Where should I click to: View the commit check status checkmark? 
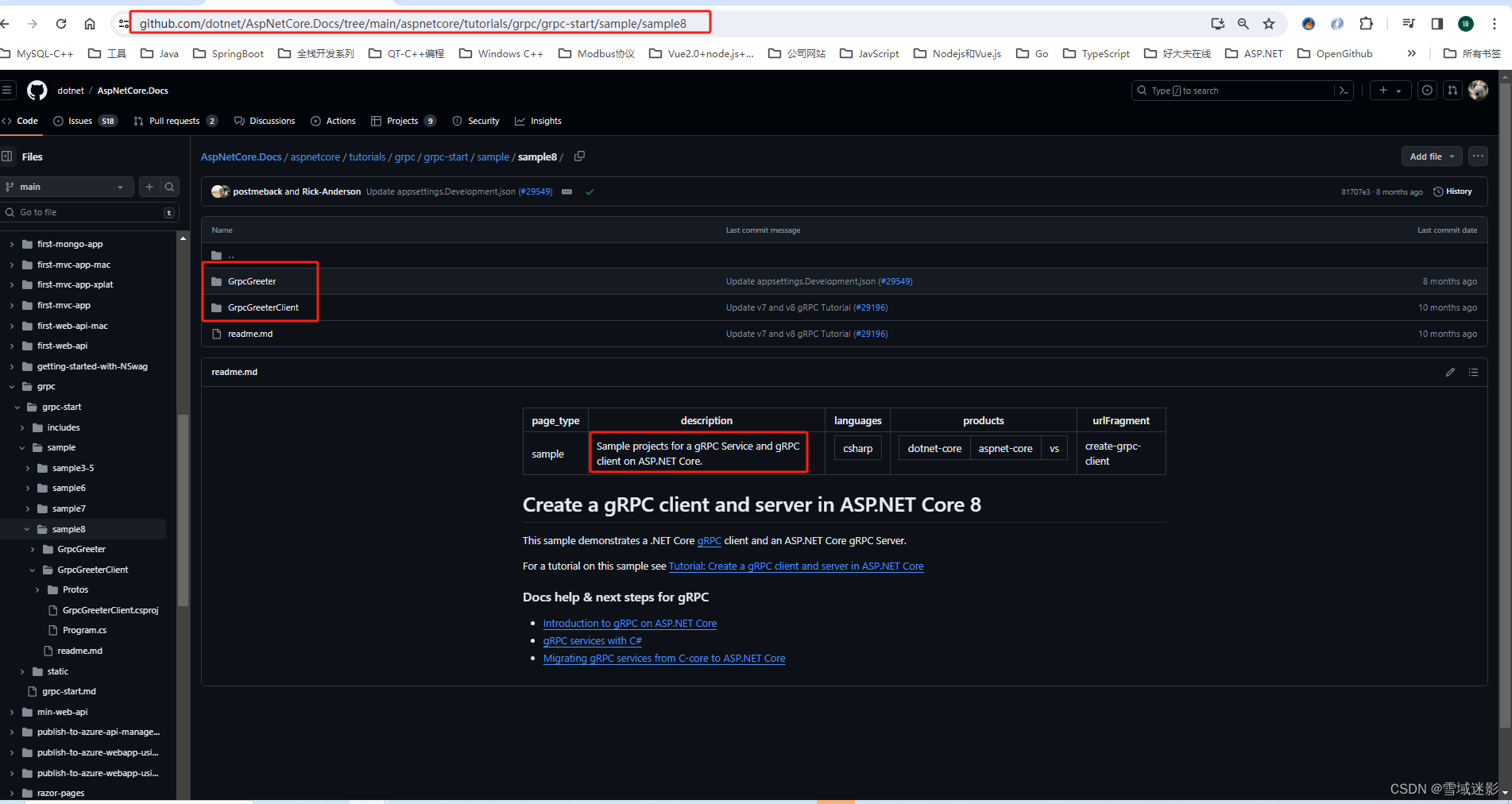590,191
